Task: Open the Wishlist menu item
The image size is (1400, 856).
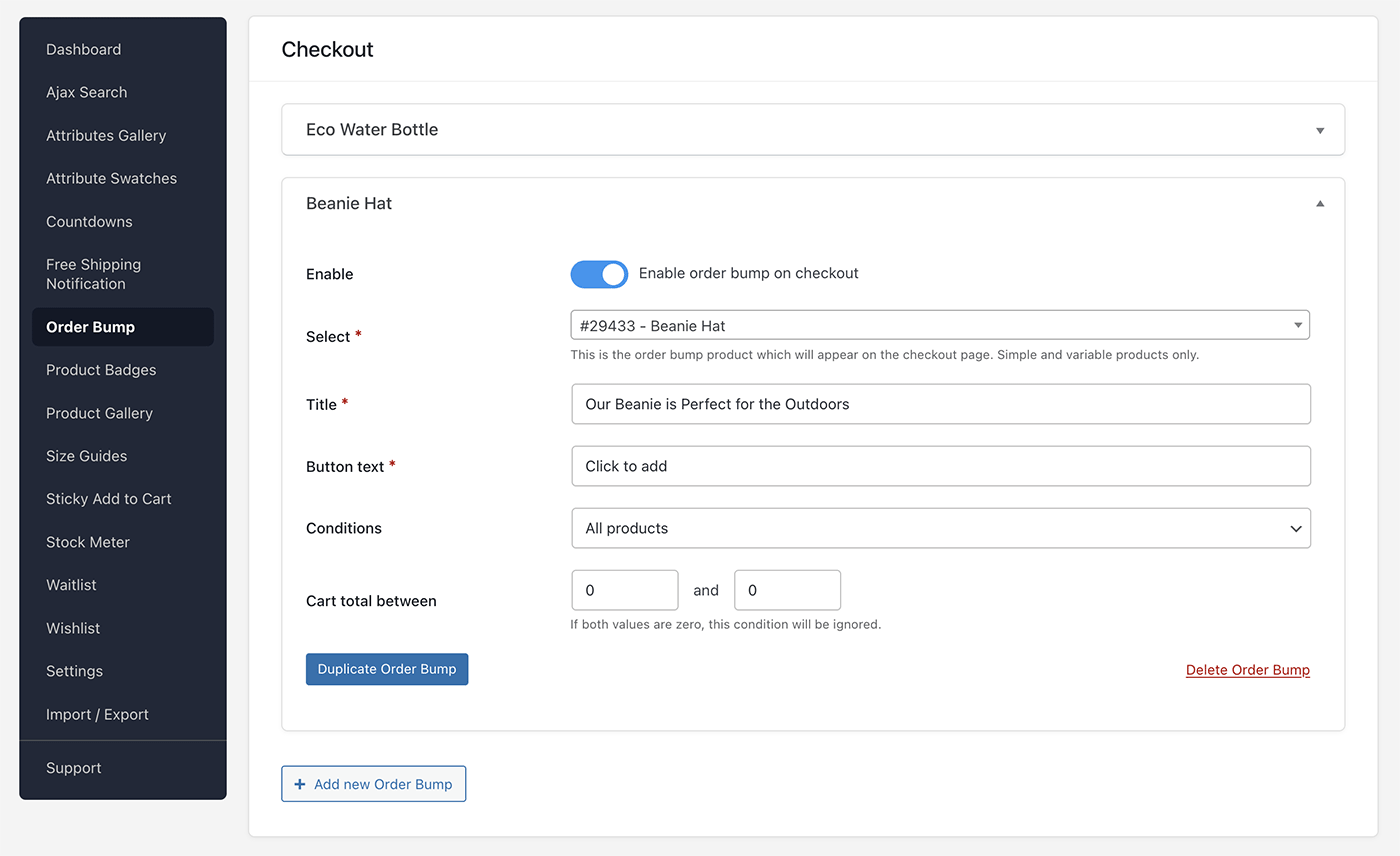Action: pyautogui.click(x=73, y=628)
